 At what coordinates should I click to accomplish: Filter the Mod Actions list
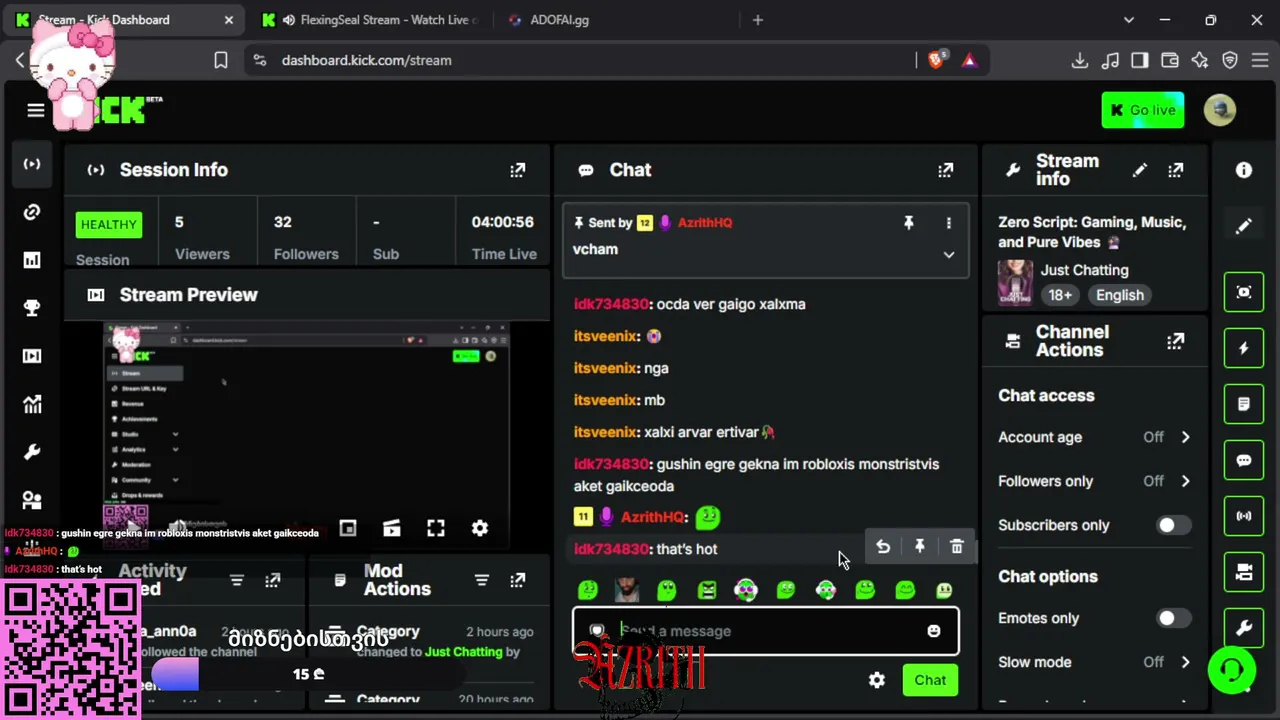[481, 580]
